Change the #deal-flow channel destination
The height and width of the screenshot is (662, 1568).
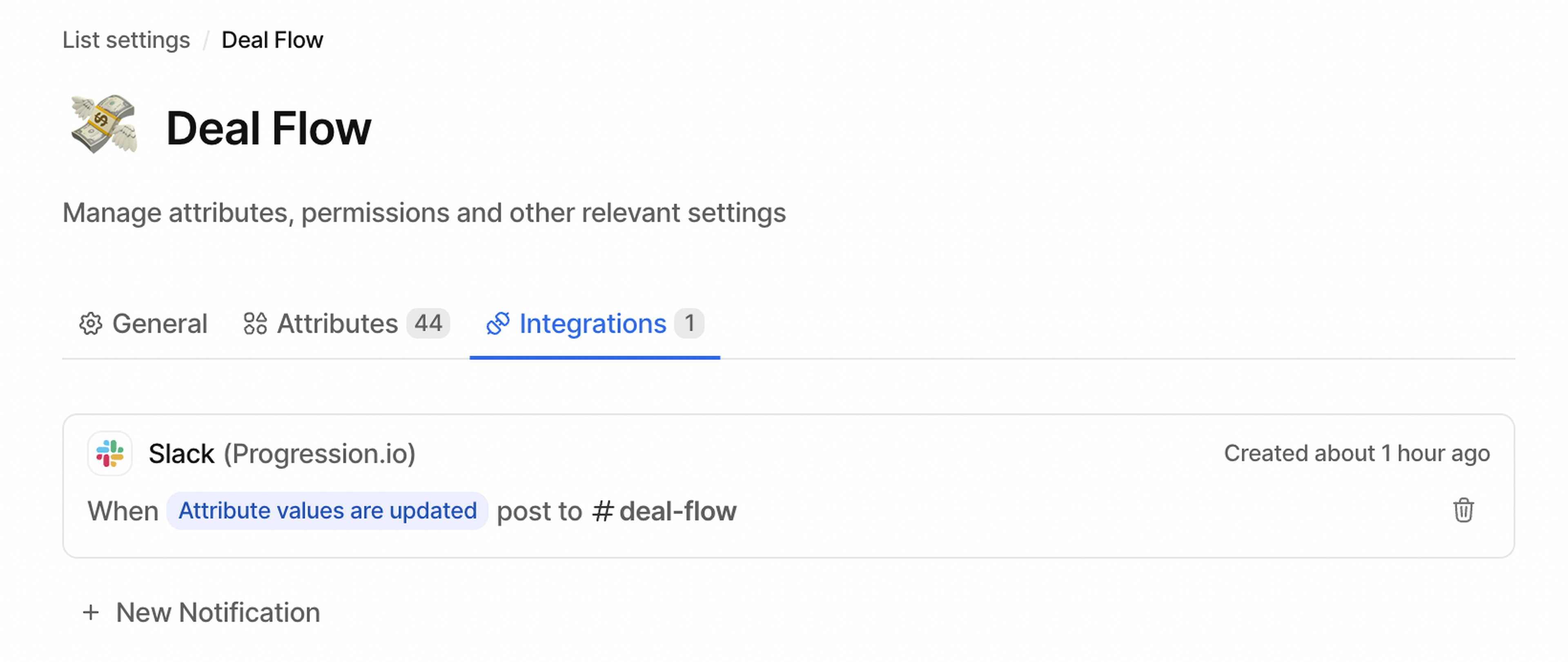pos(664,511)
